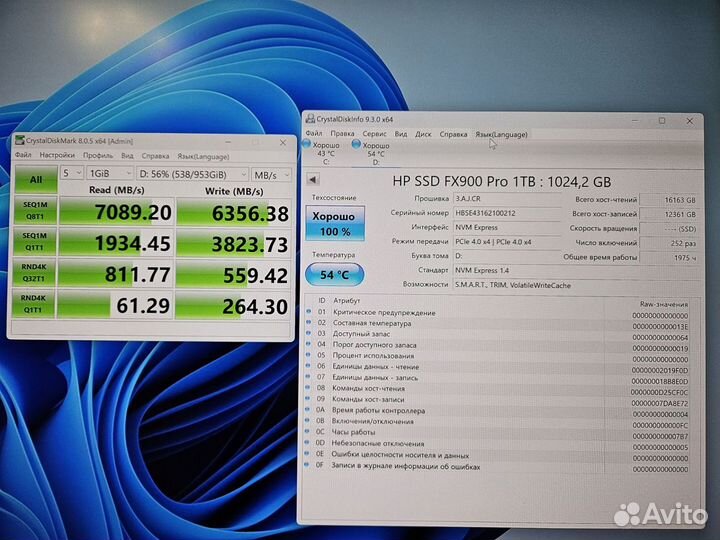Click the status dot for attribute 0C
Screen dimensions: 720x540
pos(308,432)
